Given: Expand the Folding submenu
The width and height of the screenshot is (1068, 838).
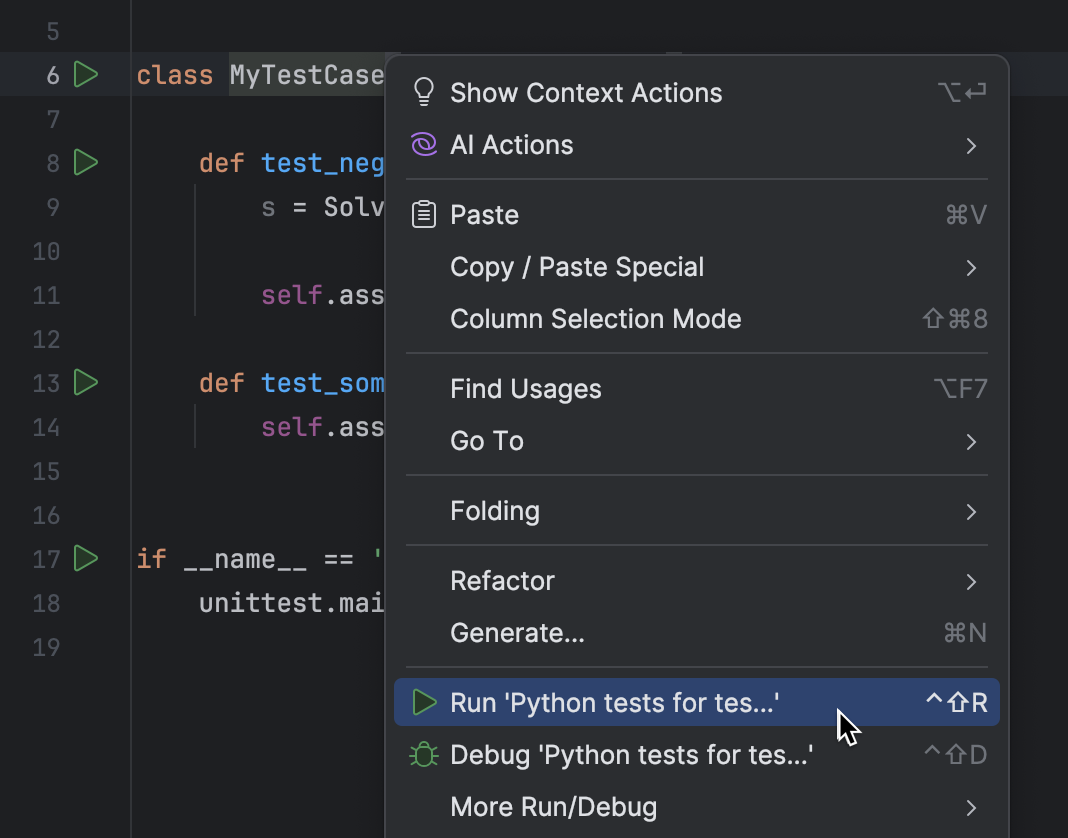Looking at the screenshot, I should 494,510.
